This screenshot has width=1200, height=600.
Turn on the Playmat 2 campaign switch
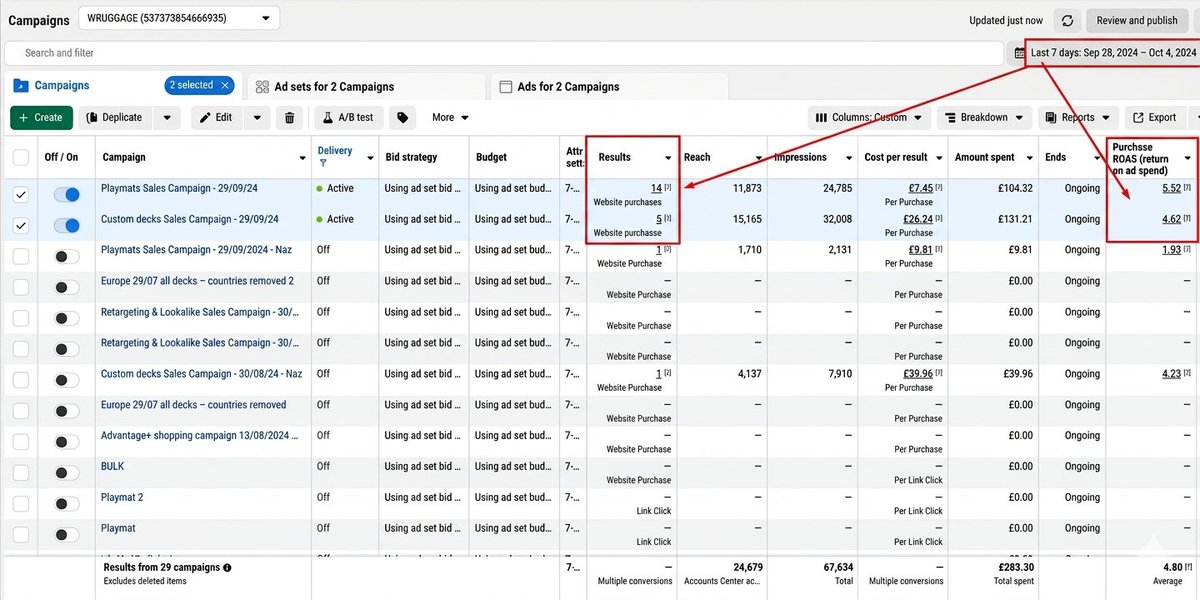point(66,504)
